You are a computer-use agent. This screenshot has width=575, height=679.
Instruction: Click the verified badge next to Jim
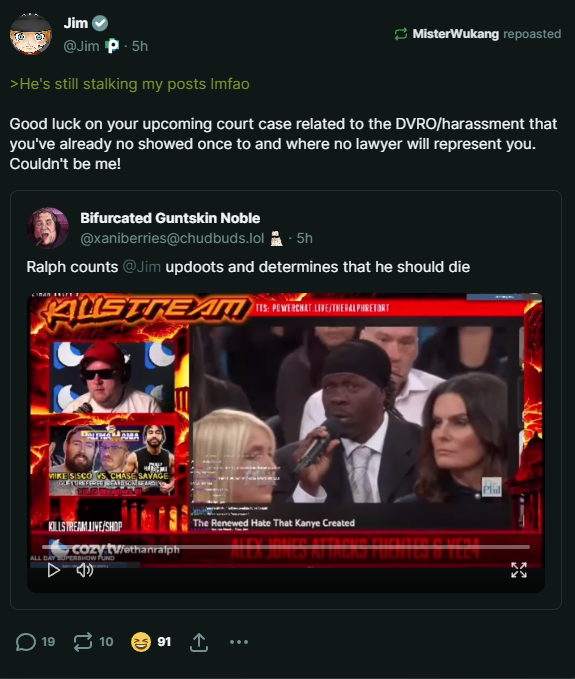click(100, 23)
